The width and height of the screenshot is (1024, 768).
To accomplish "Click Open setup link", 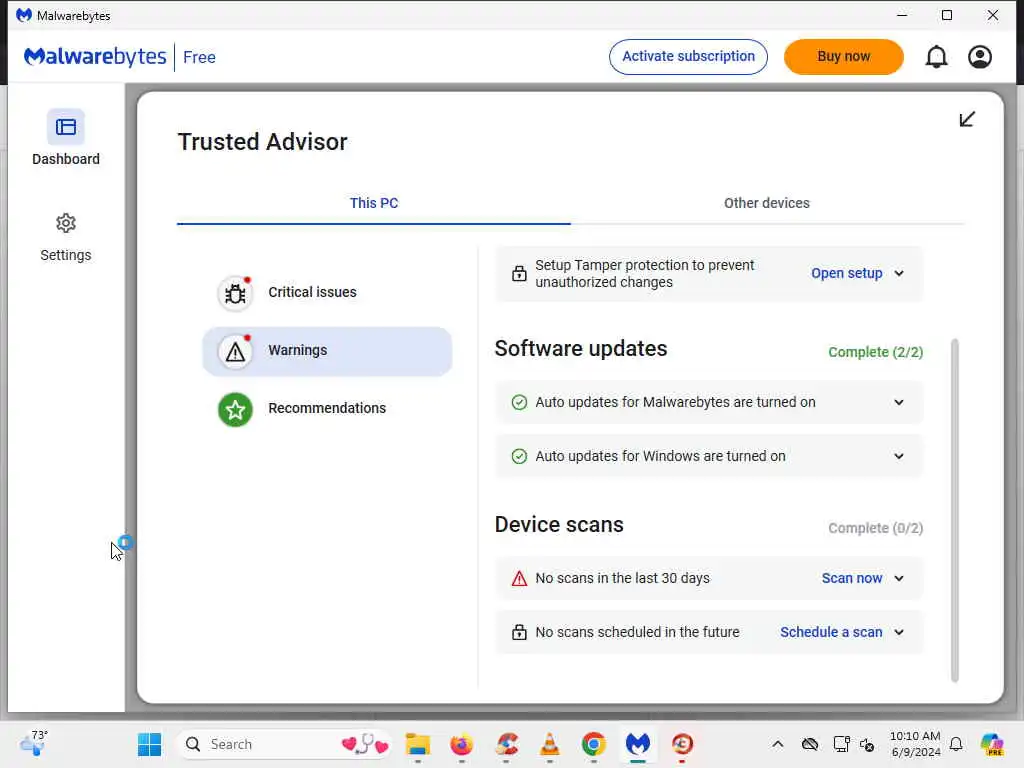I will pos(846,274).
